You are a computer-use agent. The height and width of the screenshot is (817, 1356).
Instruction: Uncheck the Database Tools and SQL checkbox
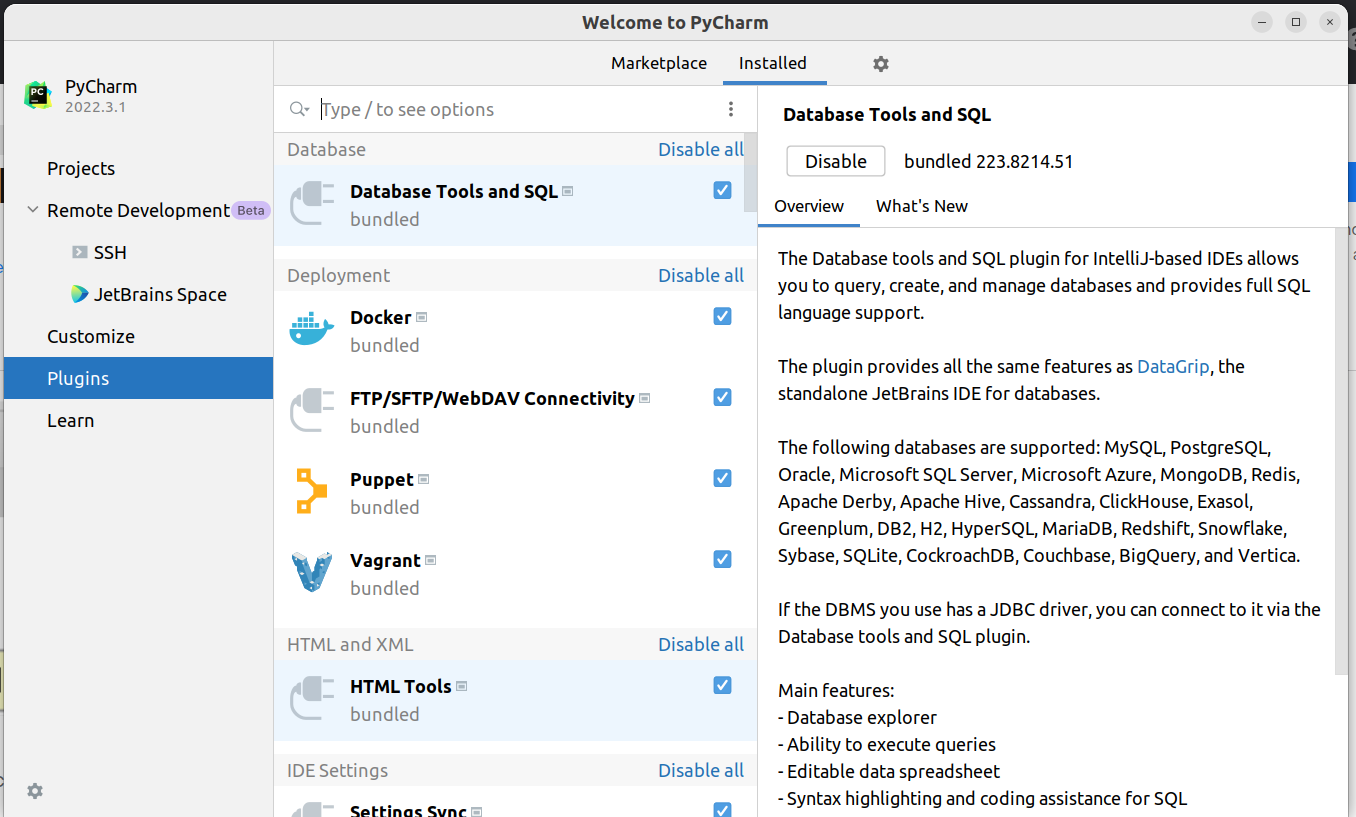722,190
